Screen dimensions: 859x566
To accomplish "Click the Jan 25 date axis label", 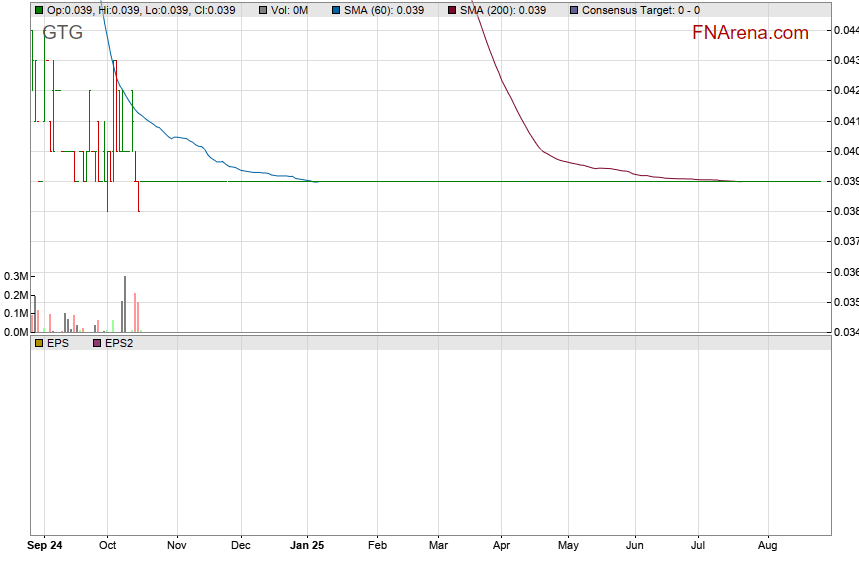I will click(x=308, y=546).
